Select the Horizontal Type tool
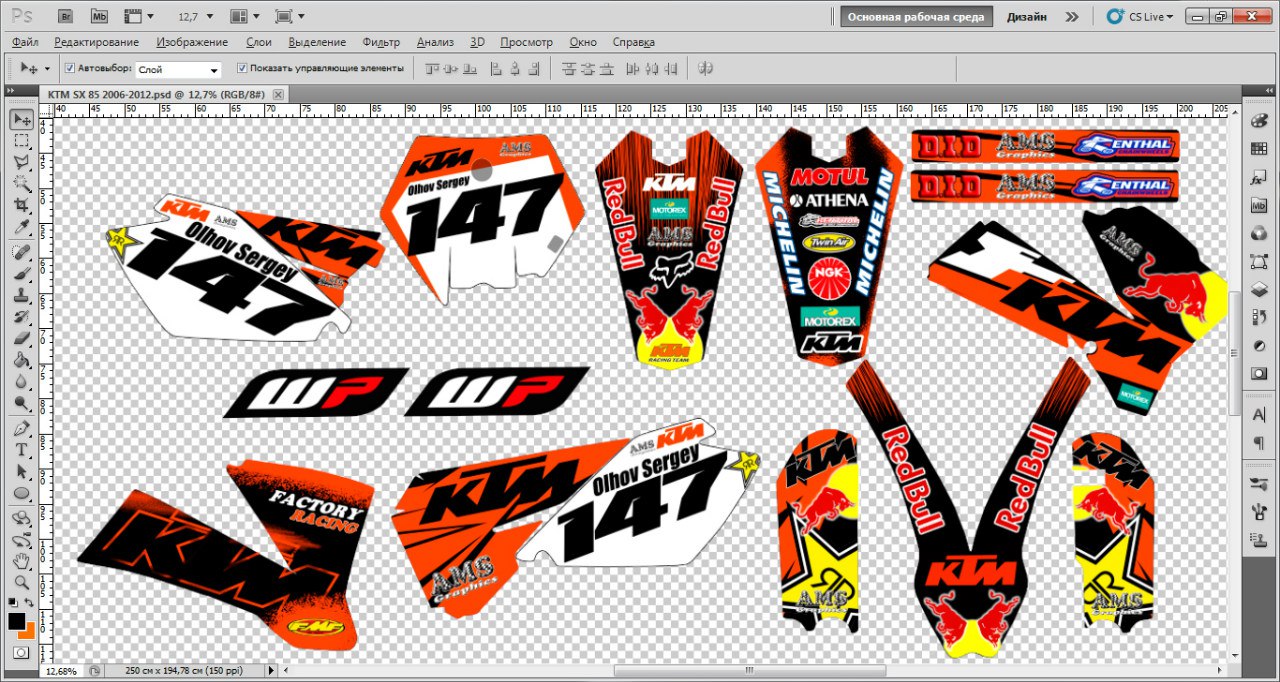The height and width of the screenshot is (682, 1280). [x=21, y=450]
